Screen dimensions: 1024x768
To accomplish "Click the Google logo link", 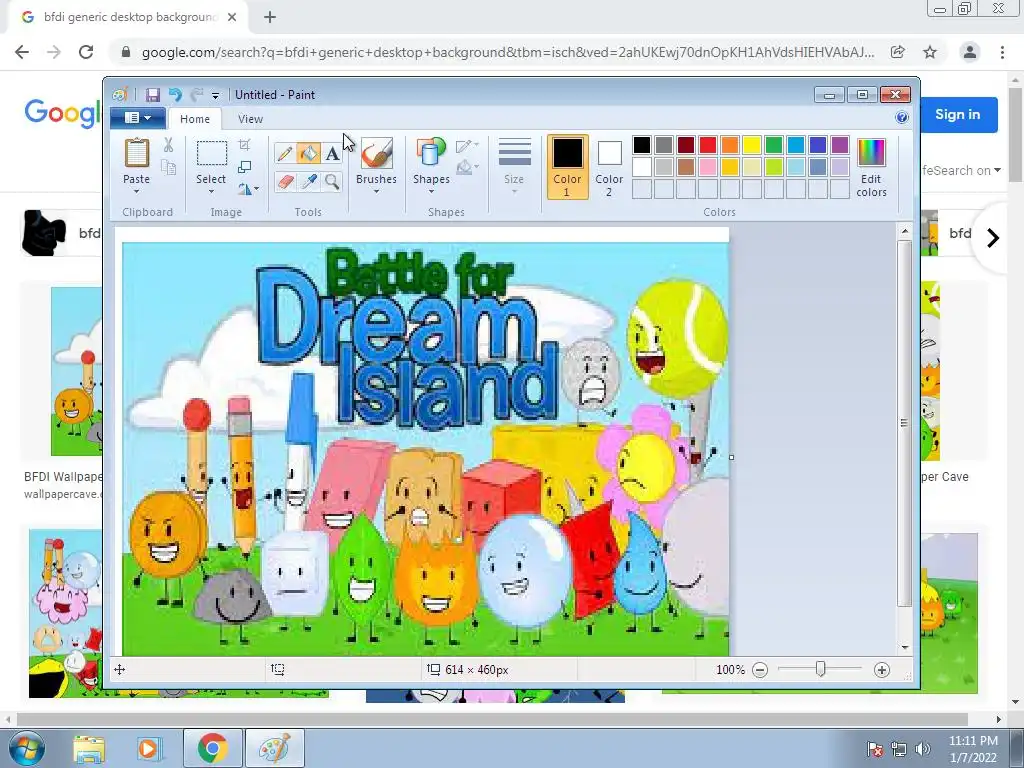I will point(63,114).
